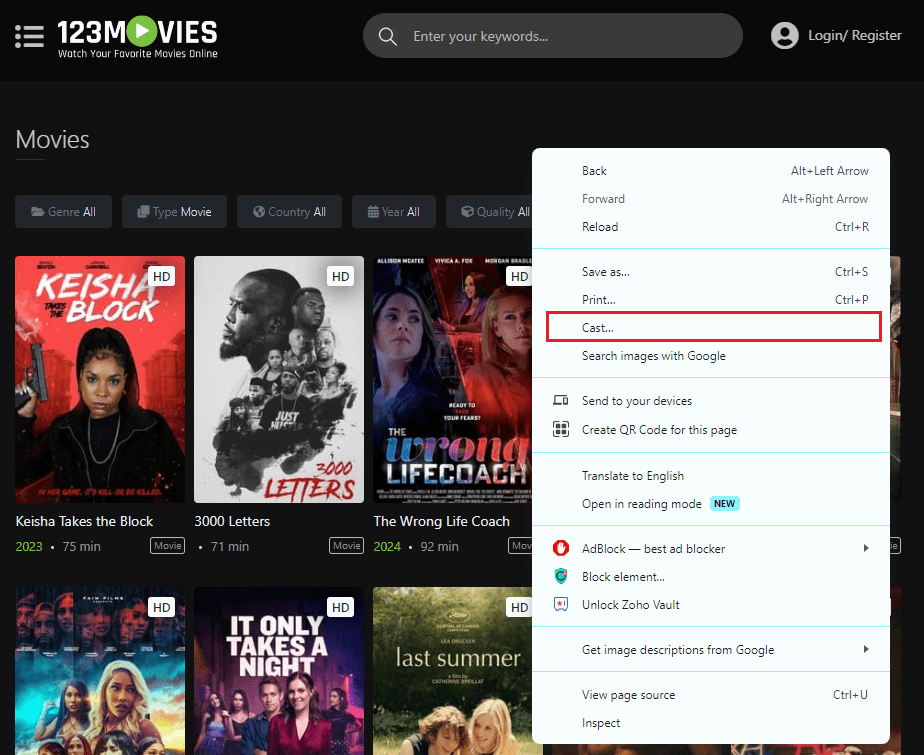Choose Inspect from the context menu
Screen dimensions: 924x755
[x=711, y=723]
